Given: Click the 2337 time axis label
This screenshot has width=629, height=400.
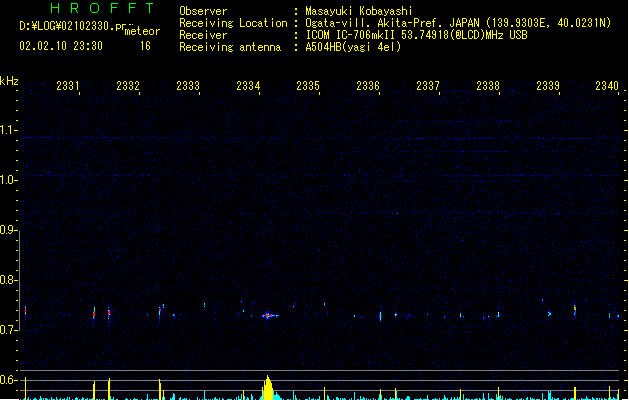Looking at the screenshot, I should point(428,86).
